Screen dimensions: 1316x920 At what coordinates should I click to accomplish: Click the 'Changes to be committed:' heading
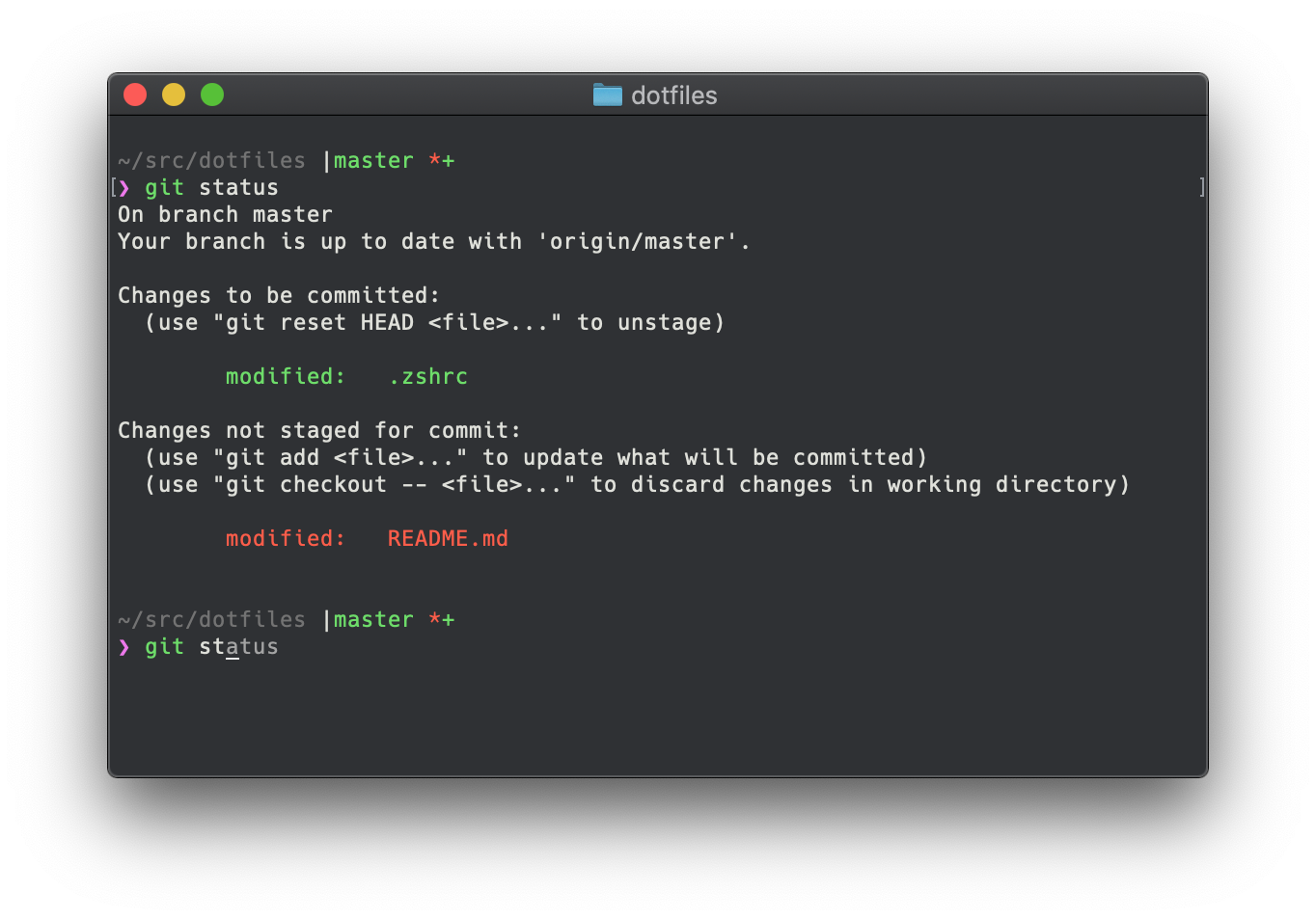[279, 295]
